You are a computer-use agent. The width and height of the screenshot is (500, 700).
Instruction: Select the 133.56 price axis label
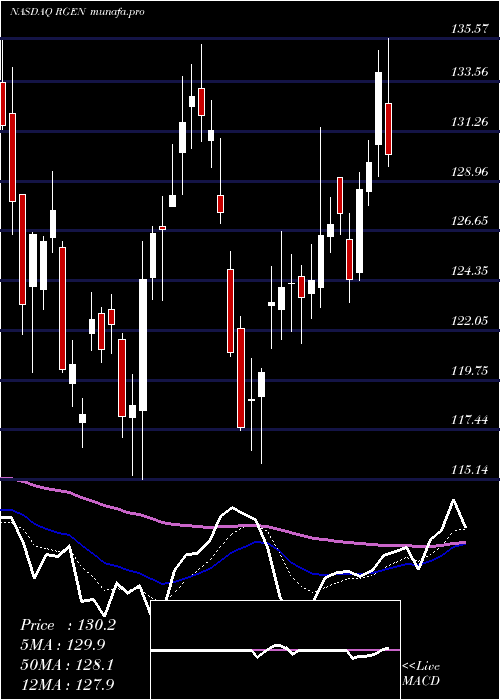click(470, 71)
